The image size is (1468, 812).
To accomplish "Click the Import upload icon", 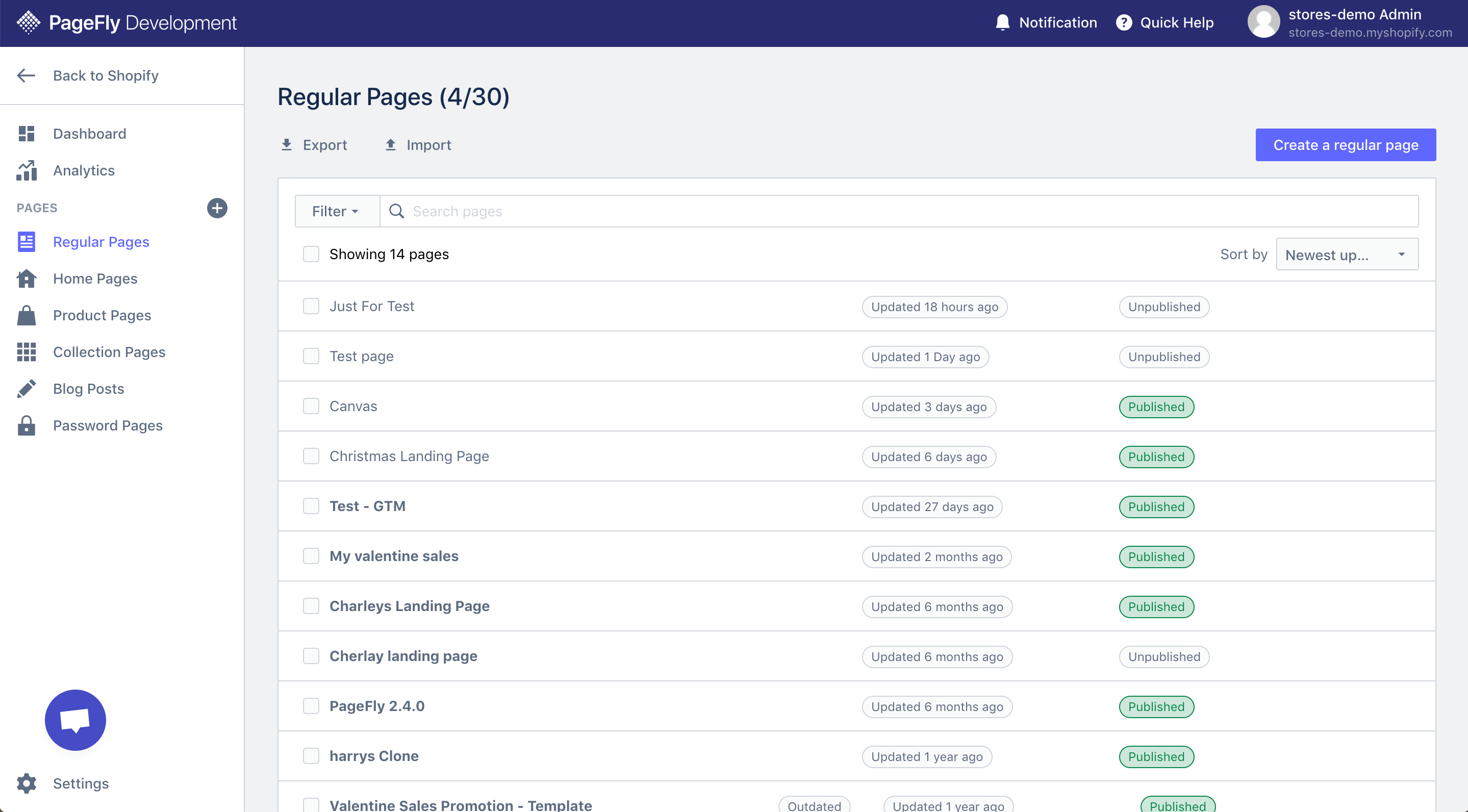I will pyautogui.click(x=390, y=145).
